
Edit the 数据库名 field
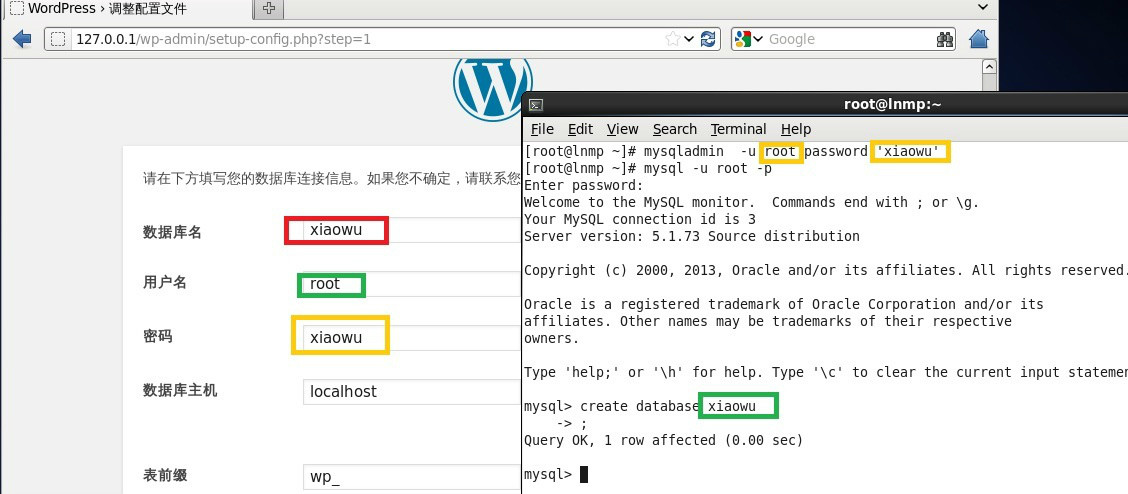[x=411, y=231]
